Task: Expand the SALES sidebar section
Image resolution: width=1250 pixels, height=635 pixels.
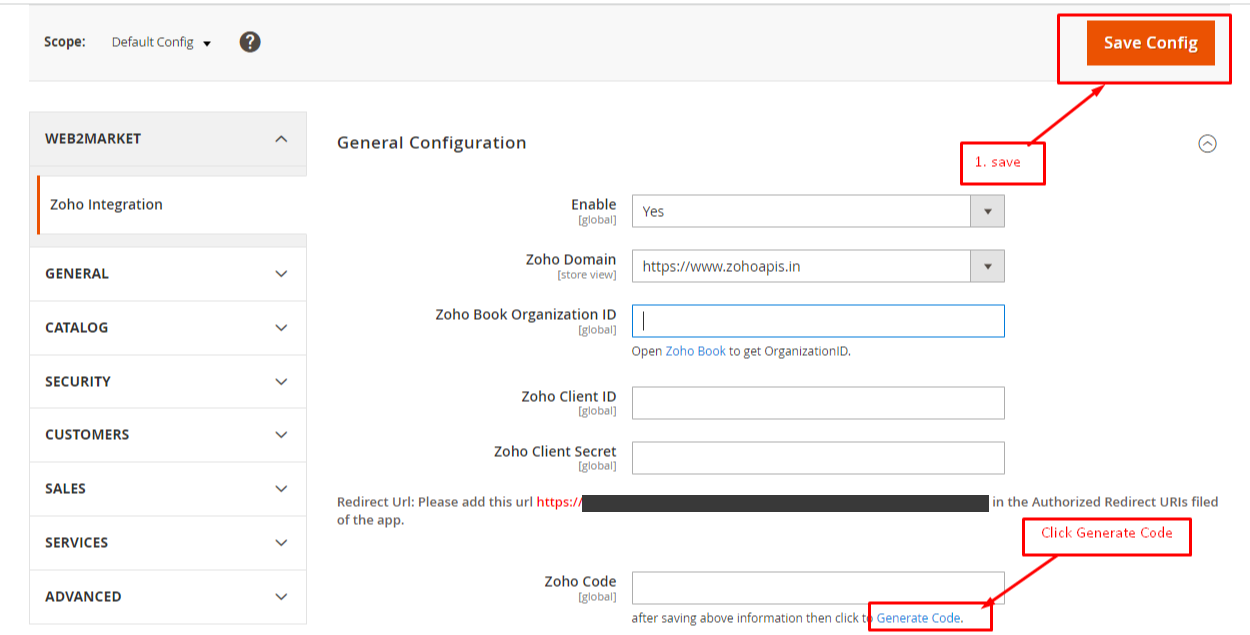Action: pyautogui.click(x=168, y=489)
